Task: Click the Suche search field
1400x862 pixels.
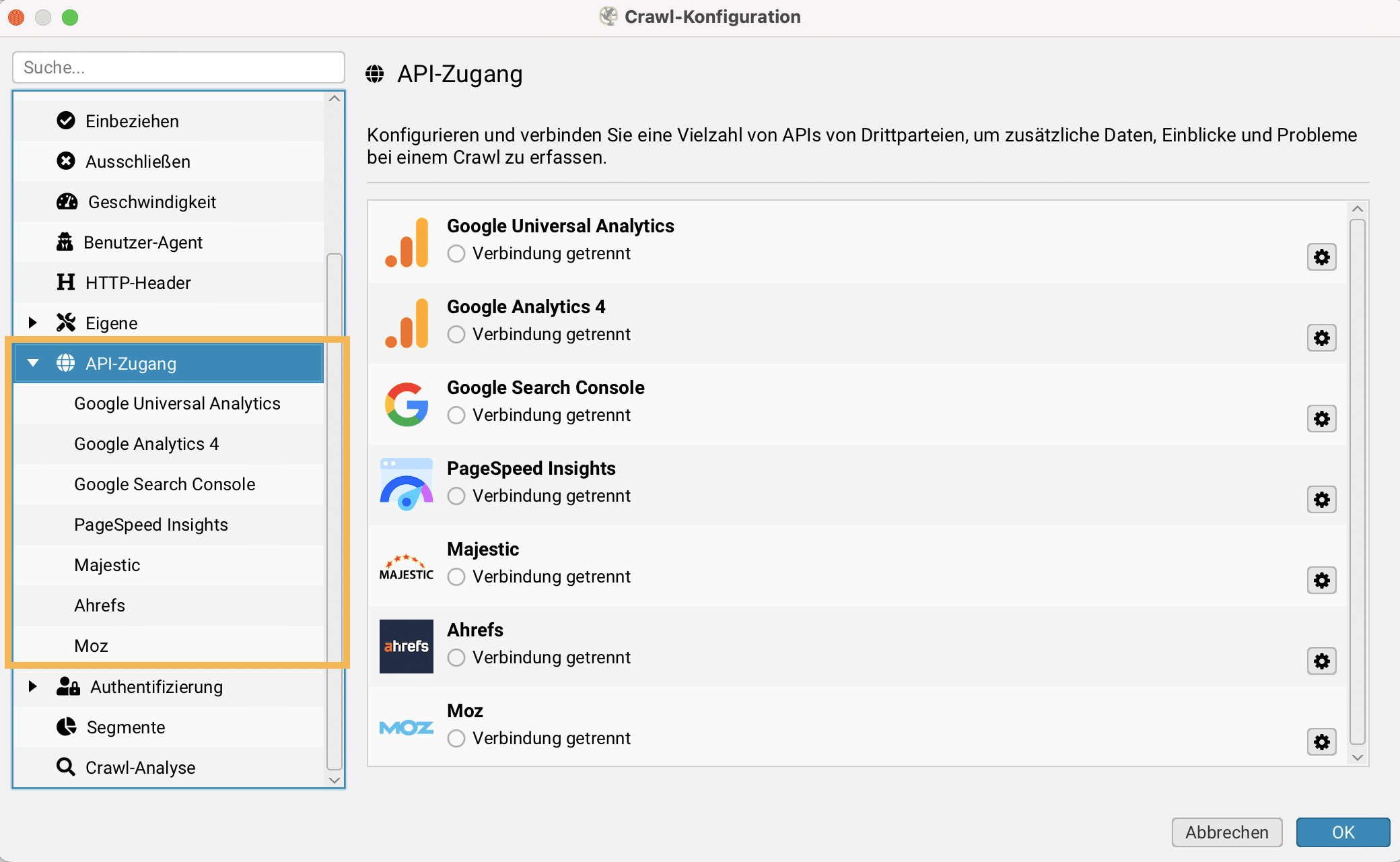Action: 178,67
